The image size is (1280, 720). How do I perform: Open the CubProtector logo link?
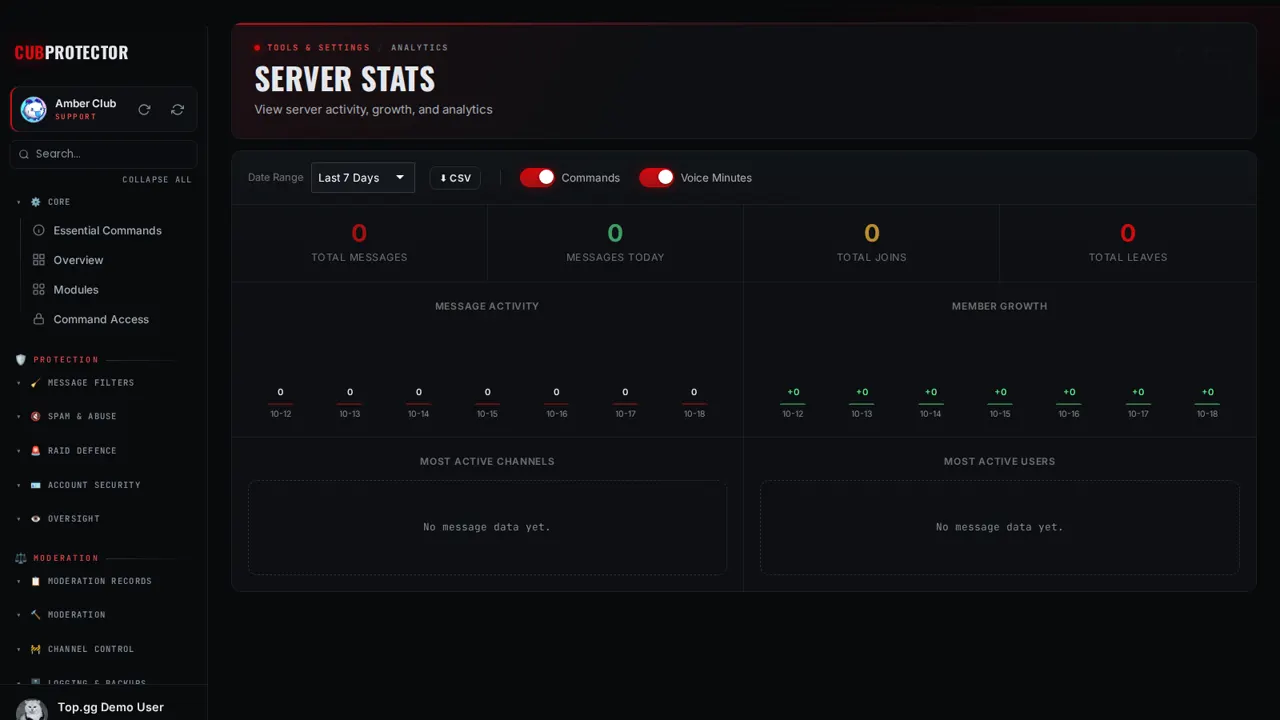(71, 53)
